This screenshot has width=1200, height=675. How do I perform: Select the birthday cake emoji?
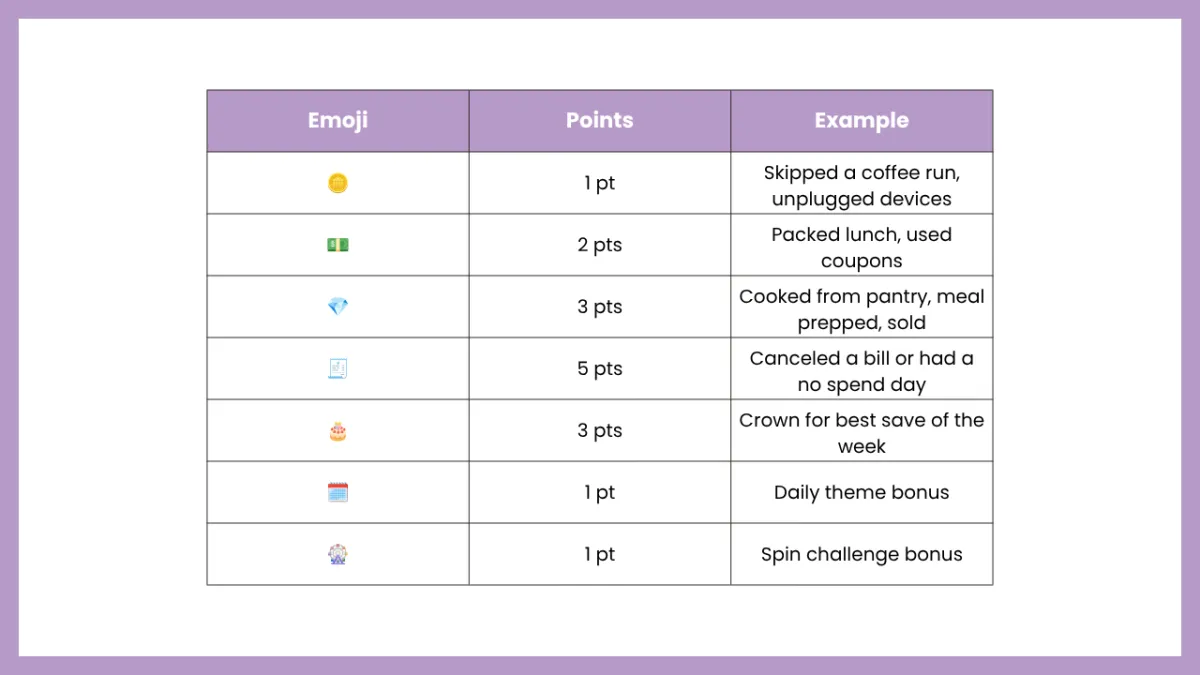pos(338,431)
